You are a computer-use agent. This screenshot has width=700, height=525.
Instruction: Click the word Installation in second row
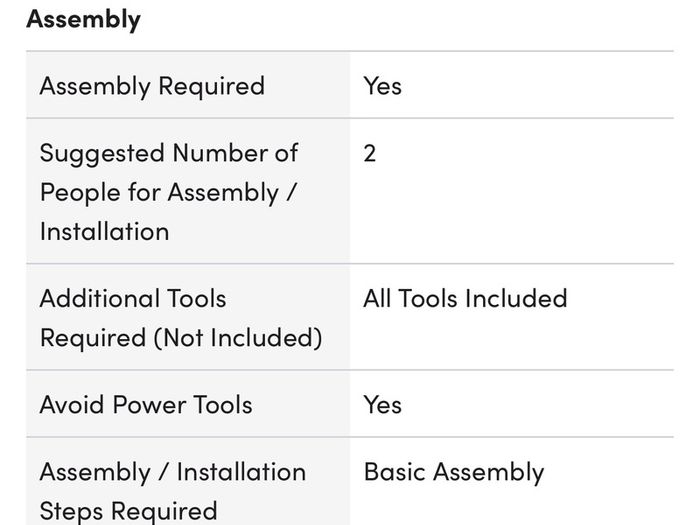point(104,232)
